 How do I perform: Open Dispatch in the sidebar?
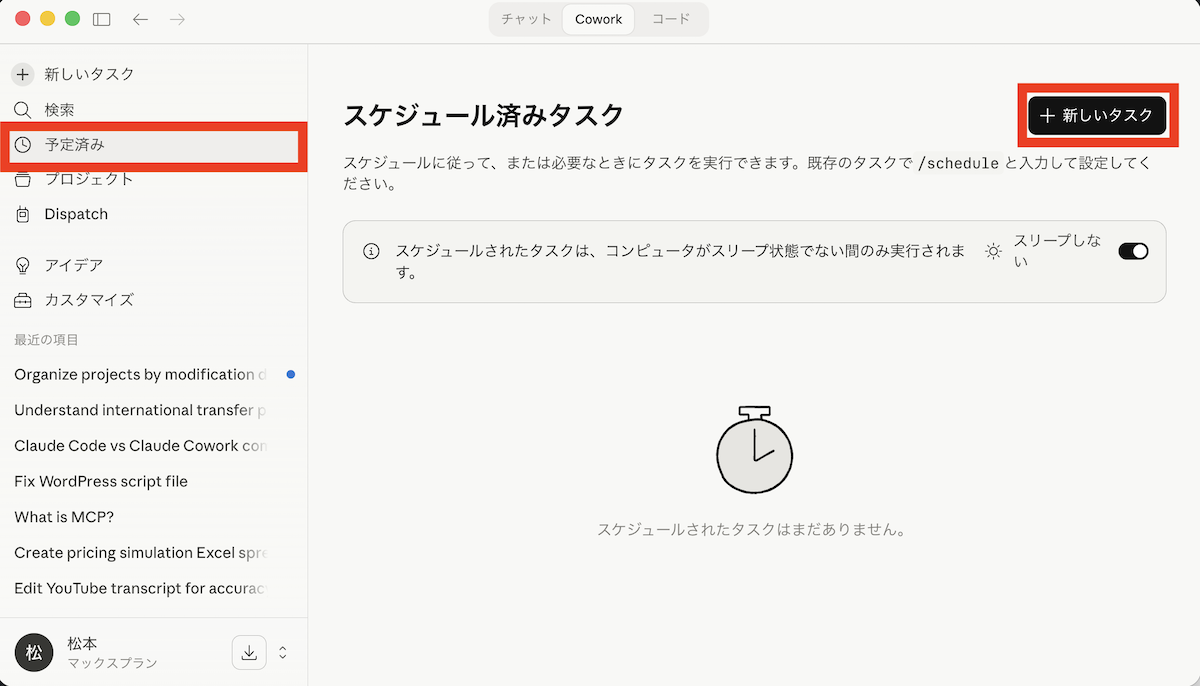tap(75, 214)
